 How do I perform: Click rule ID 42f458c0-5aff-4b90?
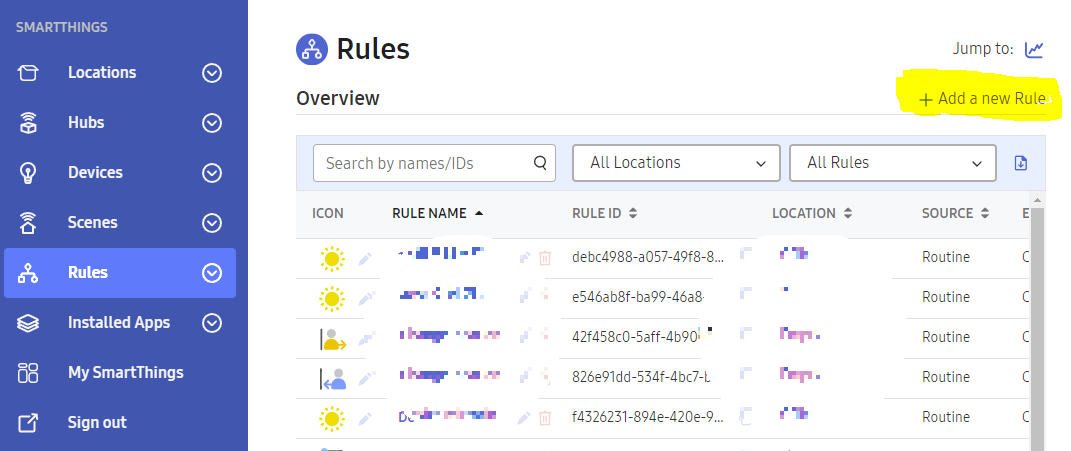636,336
